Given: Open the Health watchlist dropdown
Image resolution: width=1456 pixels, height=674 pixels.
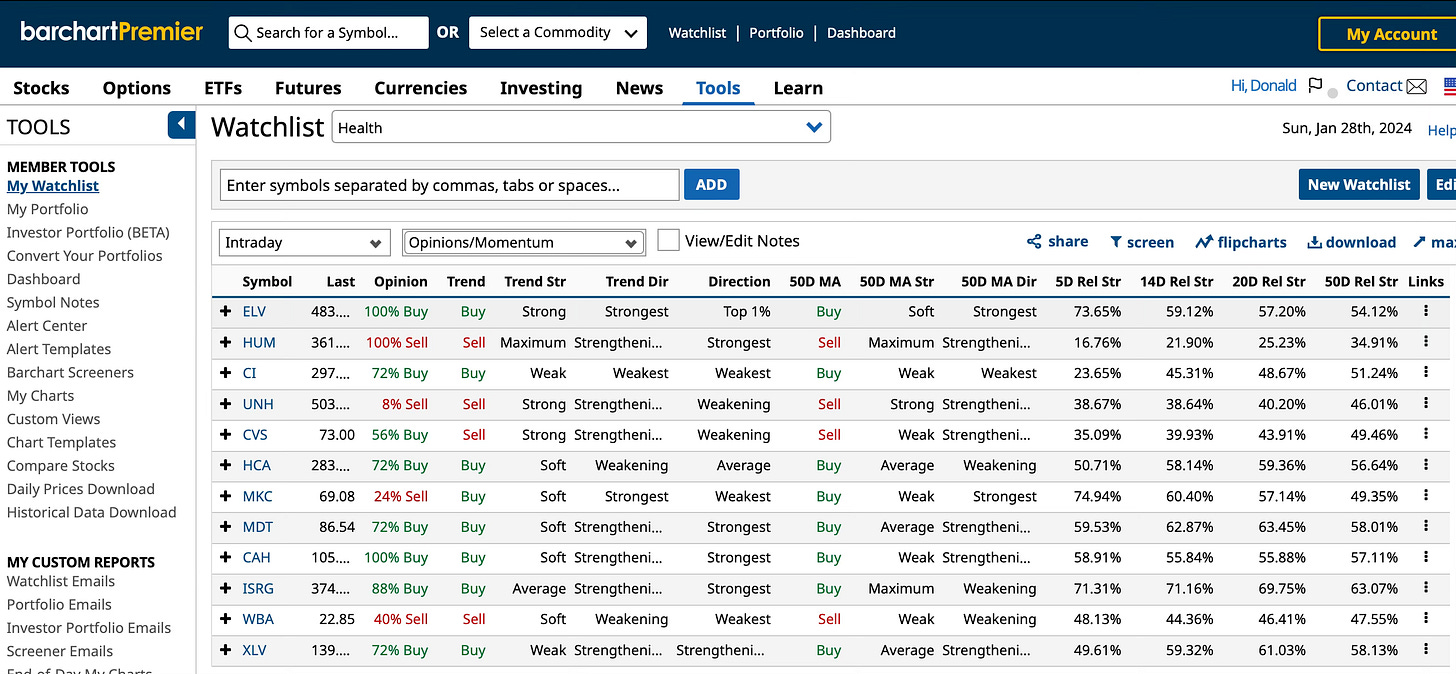Looking at the screenshot, I should (581, 127).
